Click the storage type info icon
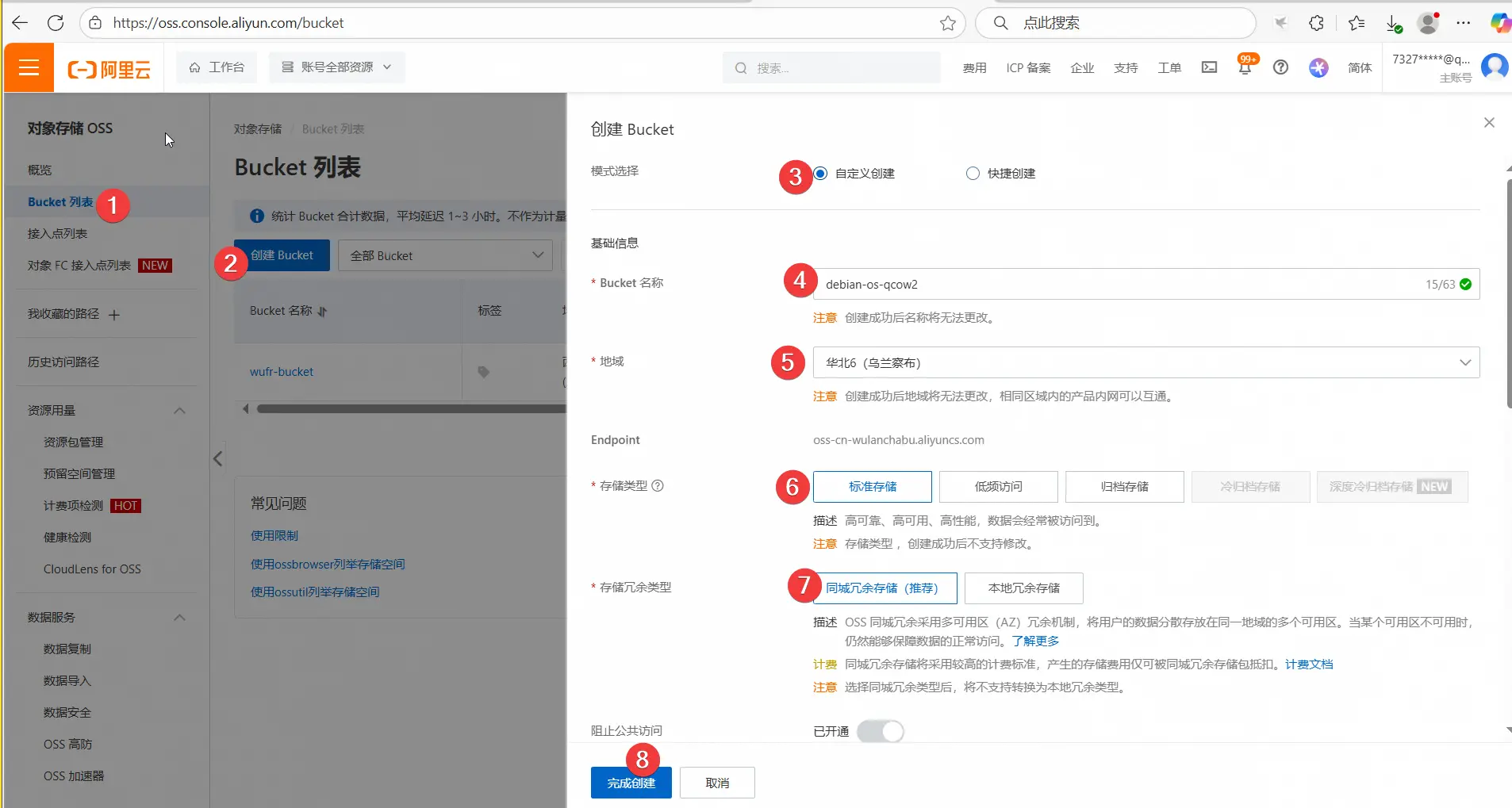Screen dimensions: 1512x808 tap(658, 486)
